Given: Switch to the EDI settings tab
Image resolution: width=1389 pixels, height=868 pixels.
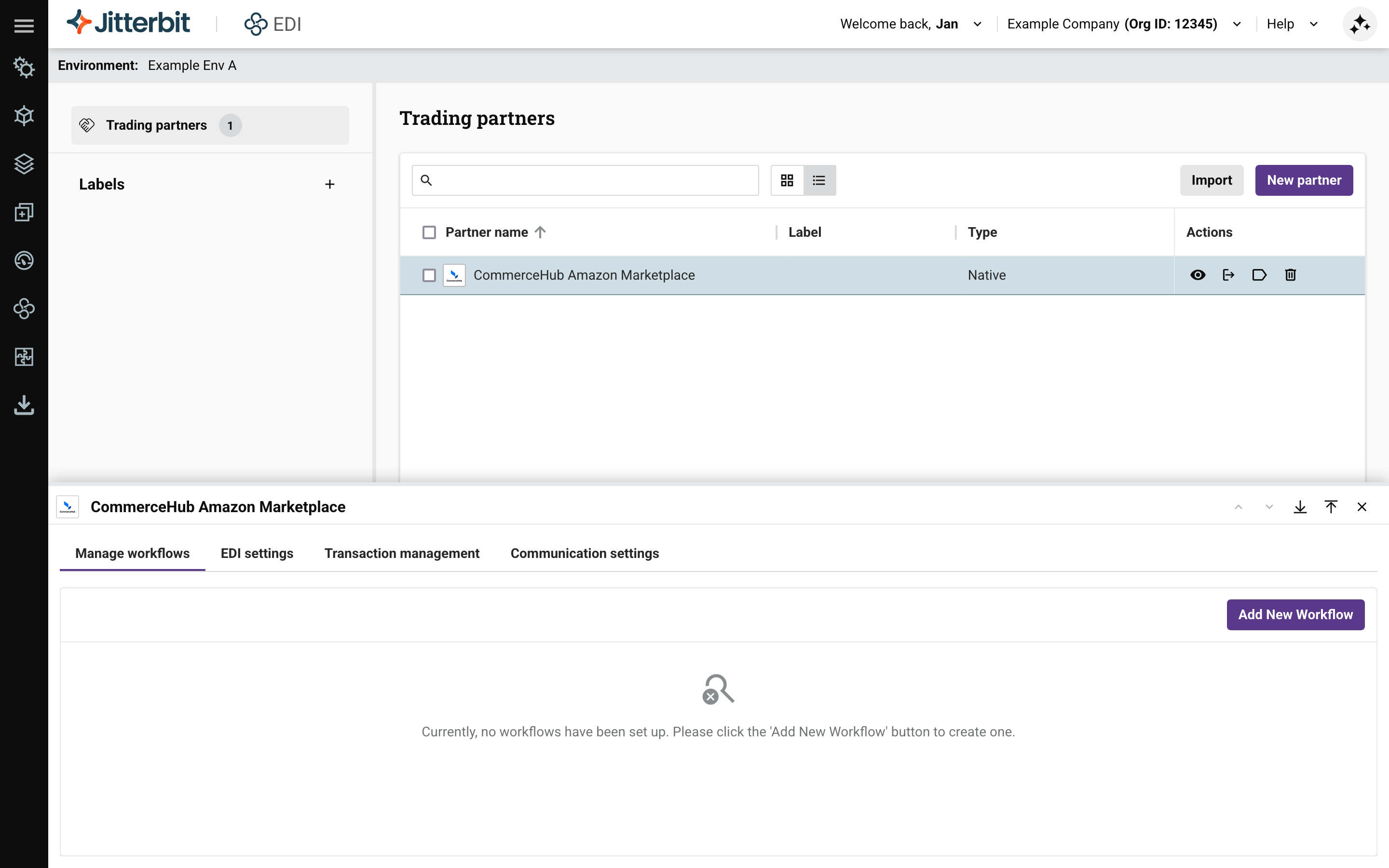Looking at the screenshot, I should [x=257, y=553].
